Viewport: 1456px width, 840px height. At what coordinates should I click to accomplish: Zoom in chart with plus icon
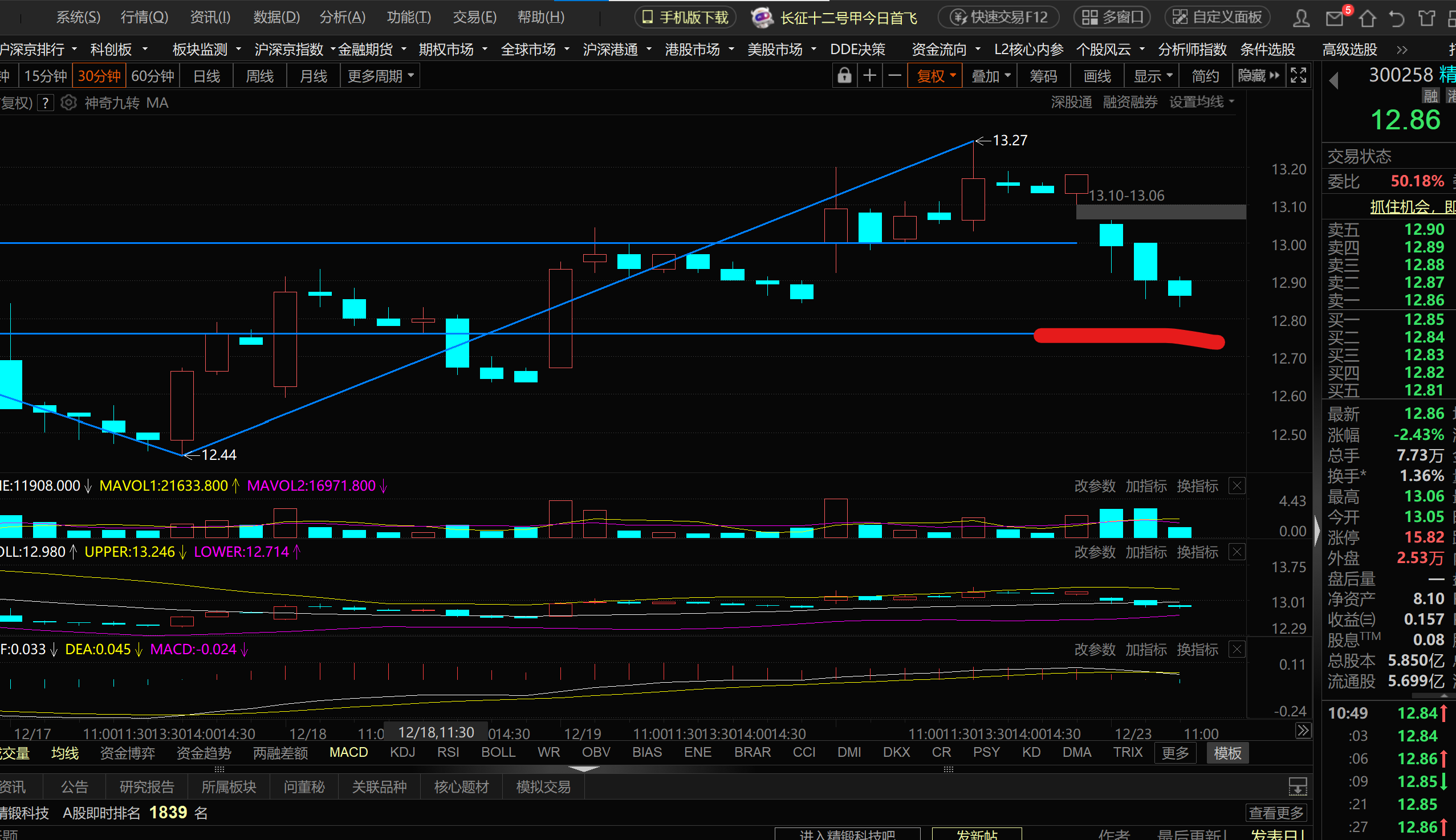869,76
